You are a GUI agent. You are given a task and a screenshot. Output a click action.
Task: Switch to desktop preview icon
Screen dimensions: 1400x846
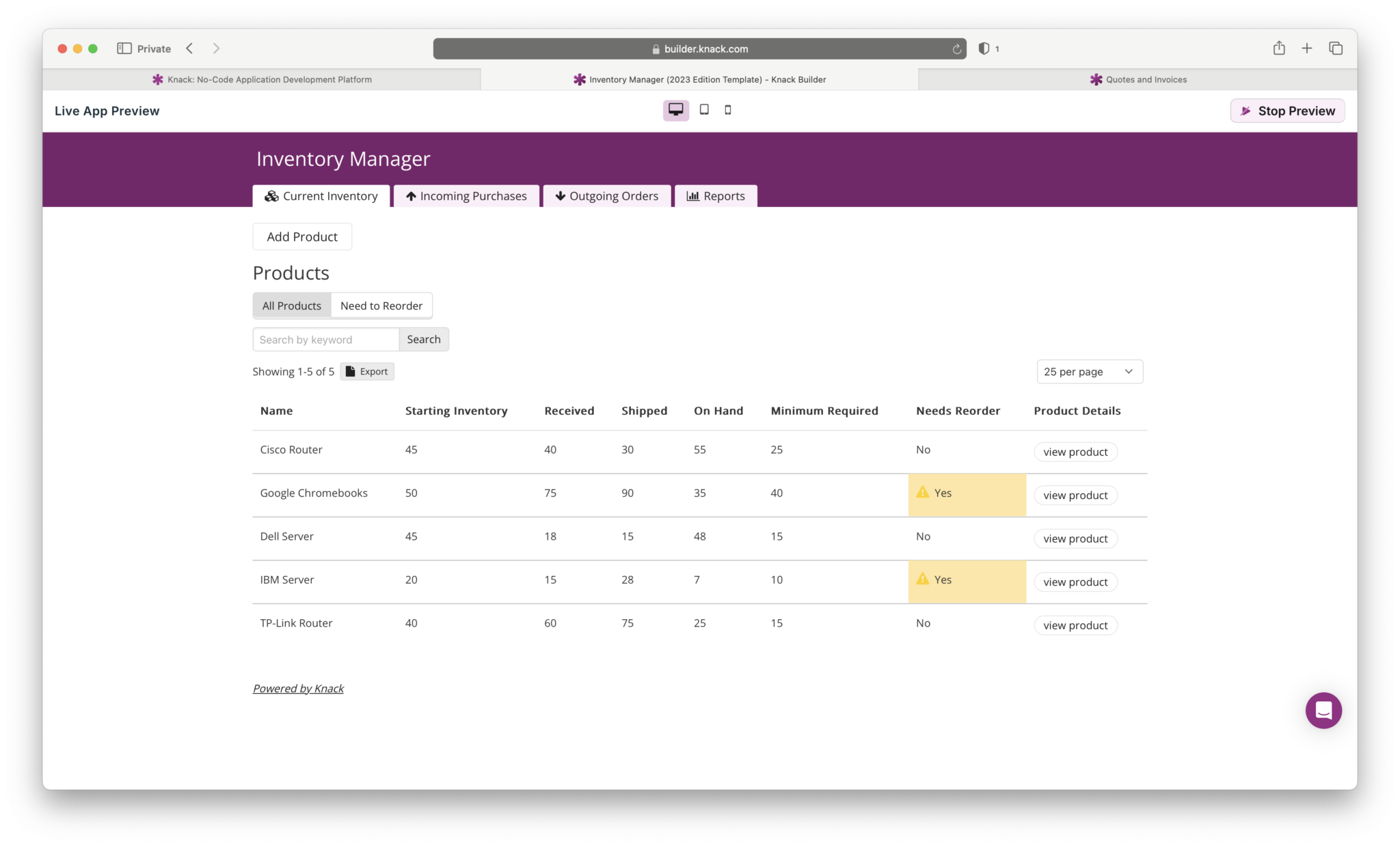tap(675, 110)
